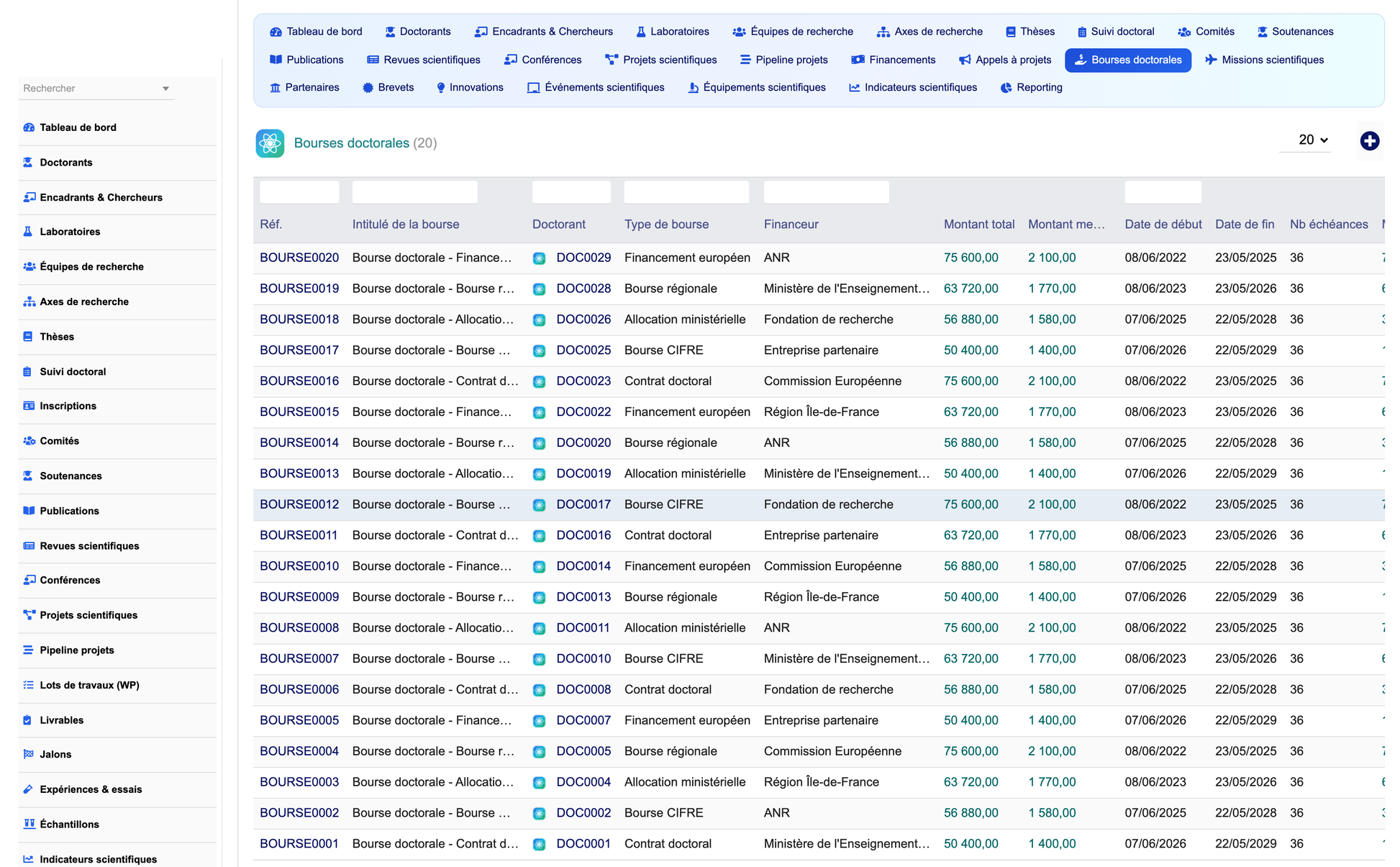1400x867 pixels.
Task: Click the Projets scientifiques diagram icon in sidebar
Action: coord(29,615)
